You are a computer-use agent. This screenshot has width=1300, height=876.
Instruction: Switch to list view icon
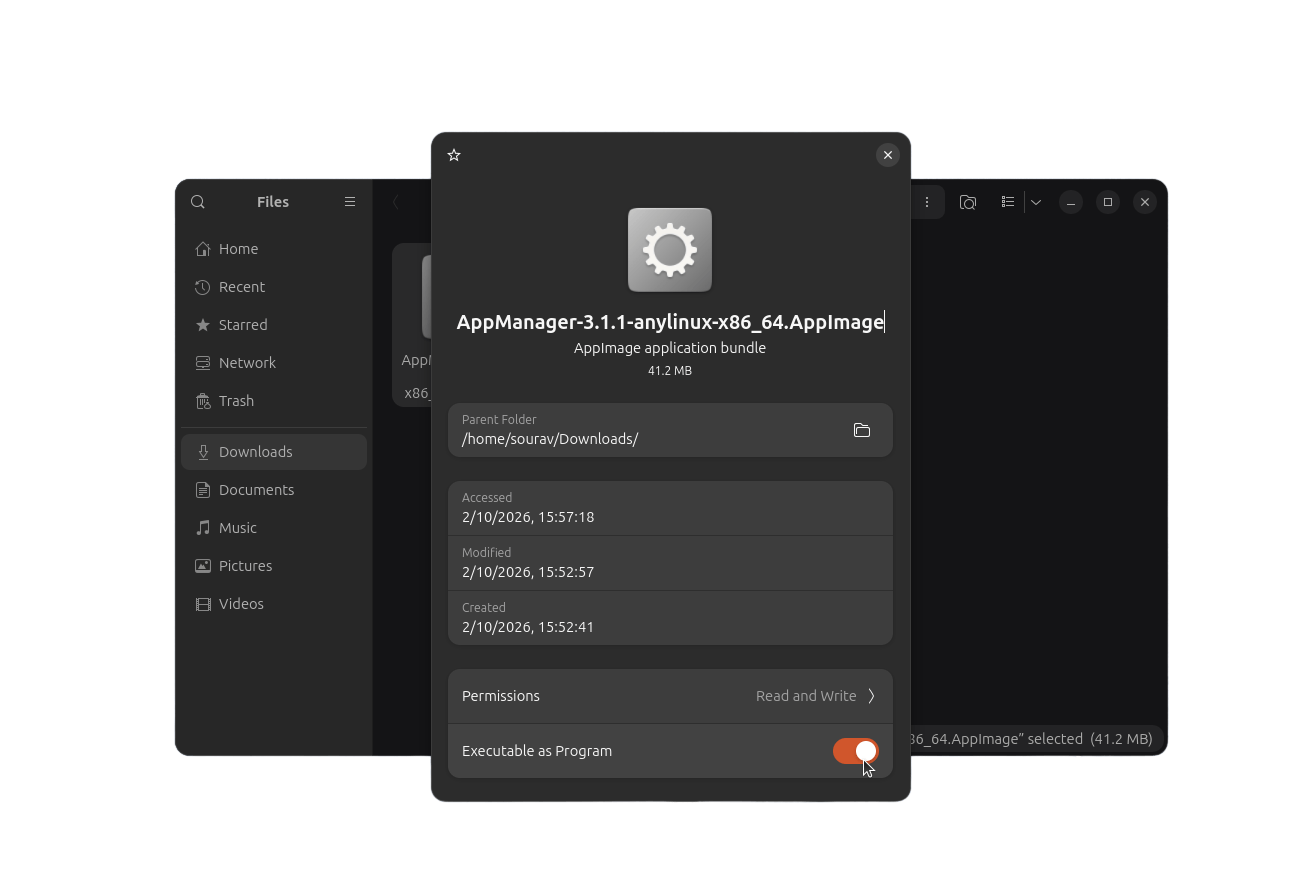coord(1008,202)
